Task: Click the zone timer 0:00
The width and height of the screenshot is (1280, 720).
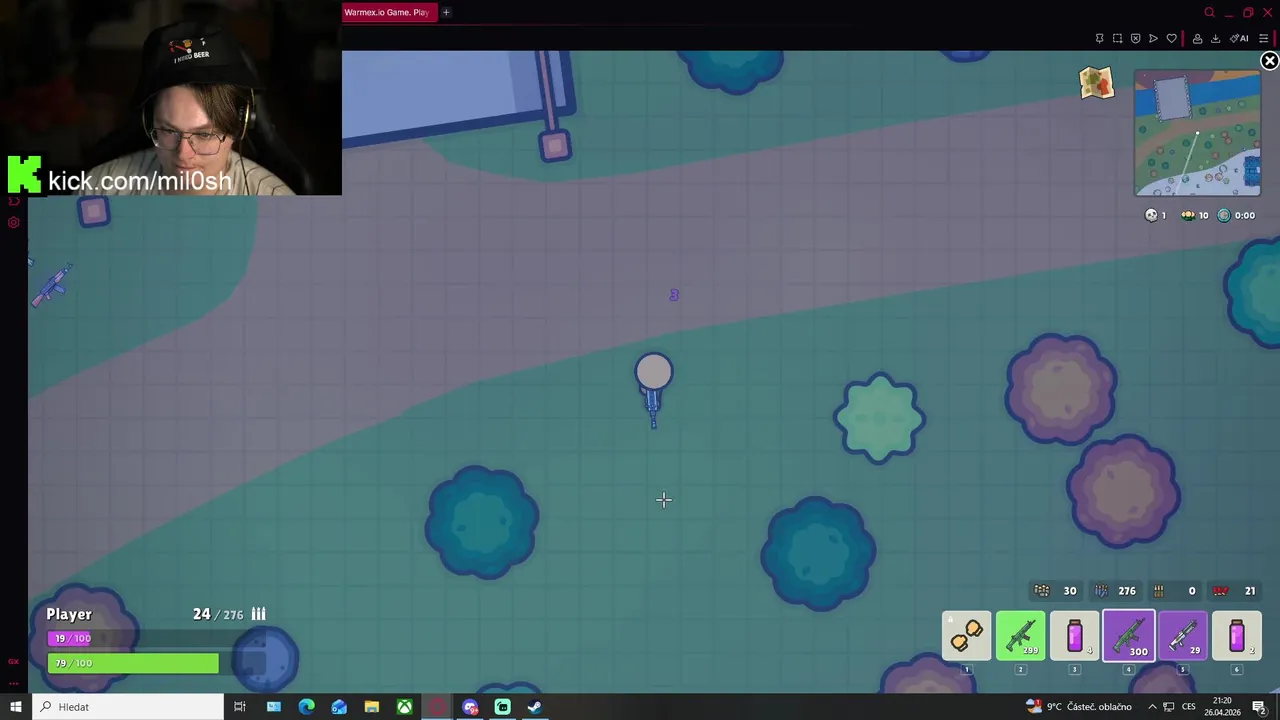Action: [1236, 215]
